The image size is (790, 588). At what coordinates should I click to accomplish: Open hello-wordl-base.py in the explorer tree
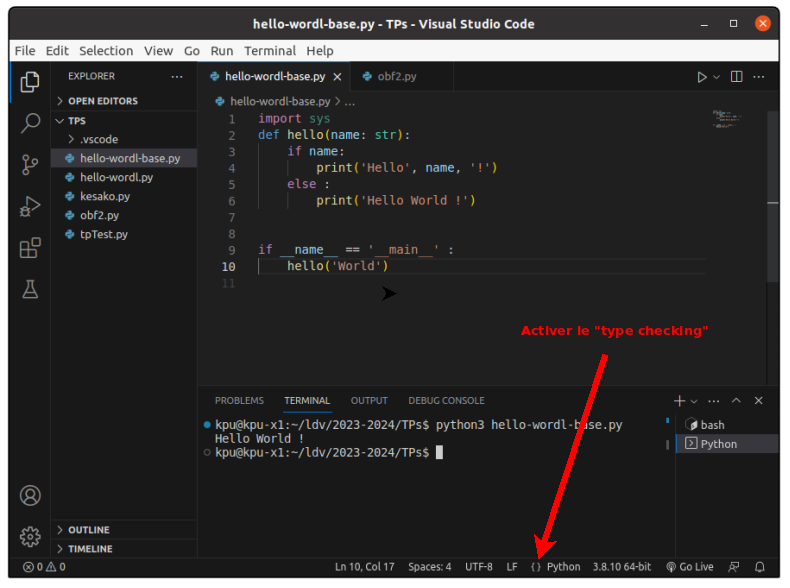[x=124, y=158]
